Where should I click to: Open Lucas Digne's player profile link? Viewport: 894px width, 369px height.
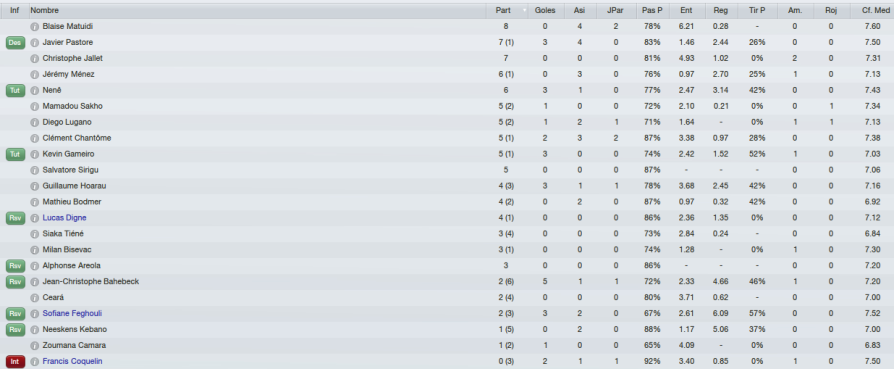pos(64,218)
